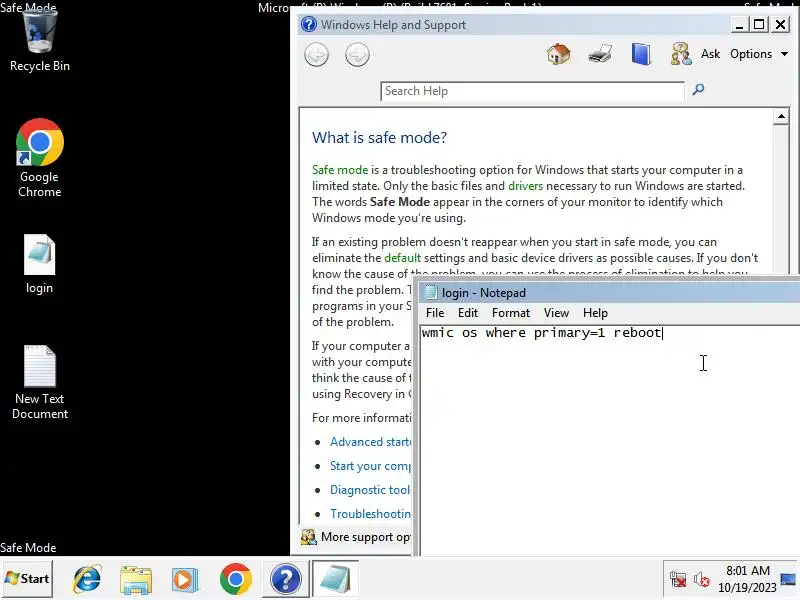Go back in Windows Help and Support
The height and width of the screenshot is (600, 800).
(x=317, y=55)
